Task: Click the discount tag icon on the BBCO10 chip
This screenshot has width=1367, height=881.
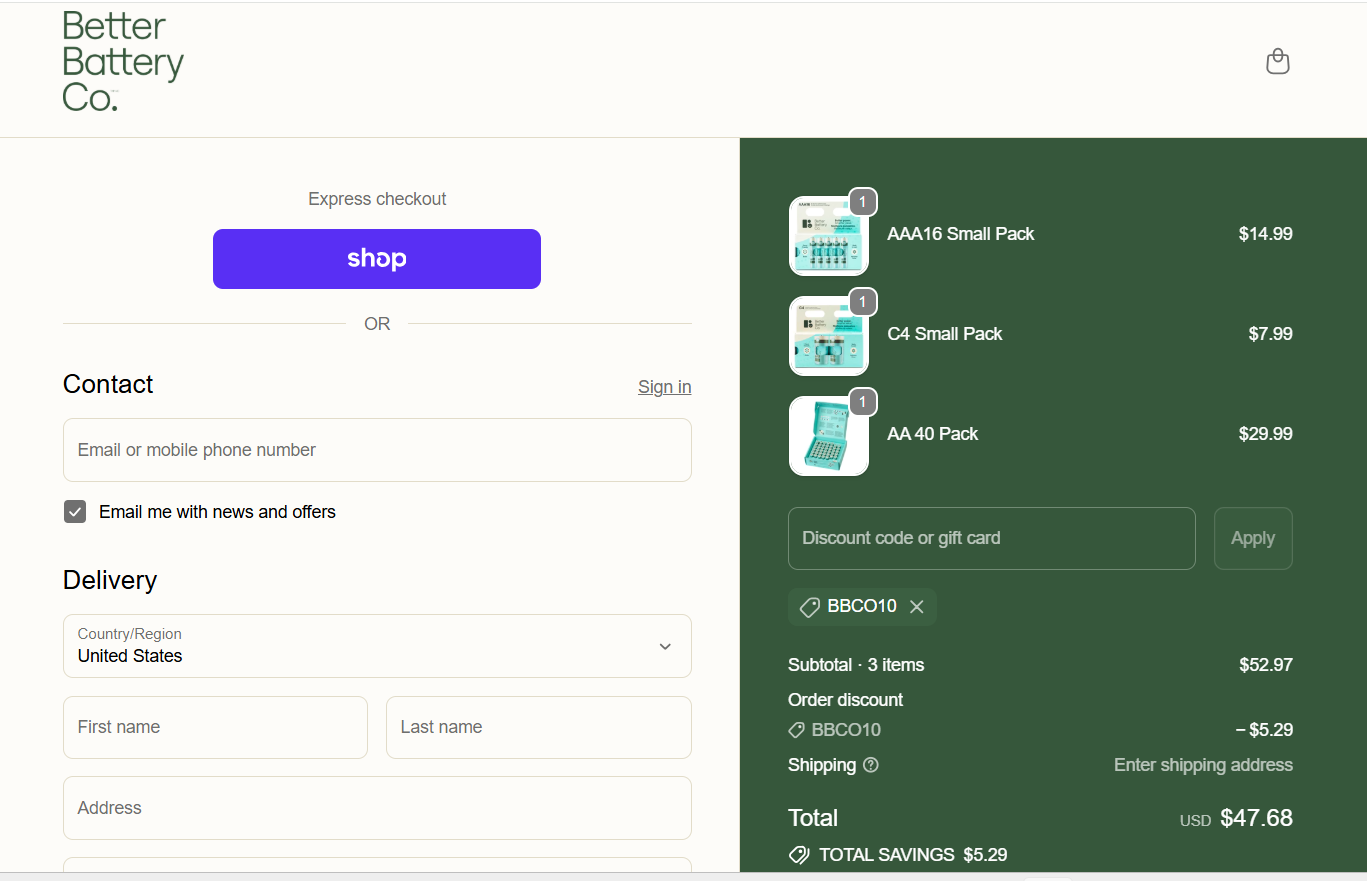Action: [810, 607]
